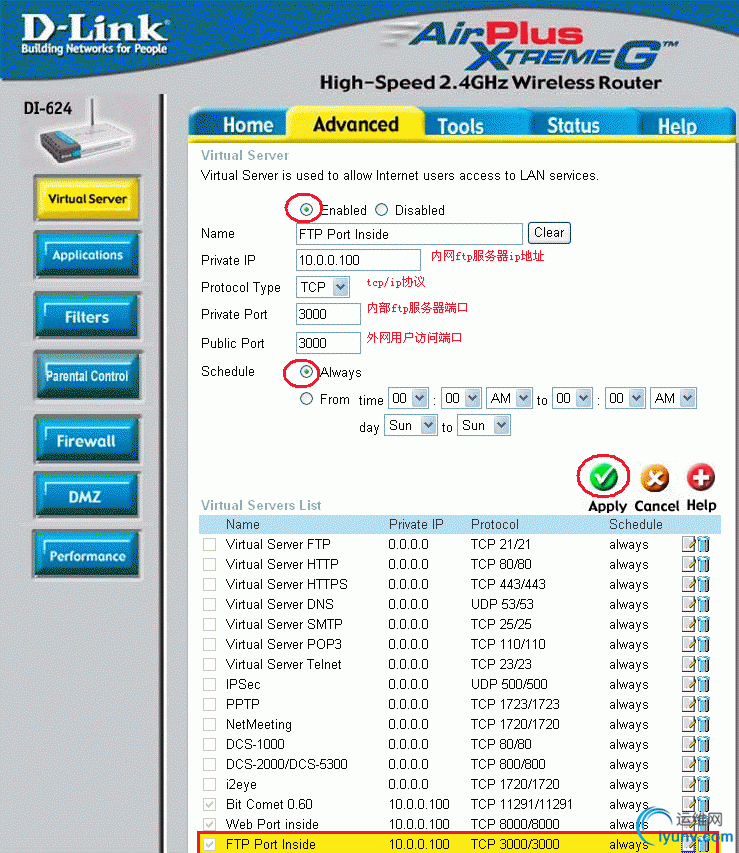Switch to the Advanced tab
Image resolution: width=739 pixels, height=853 pixels.
point(356,124)
